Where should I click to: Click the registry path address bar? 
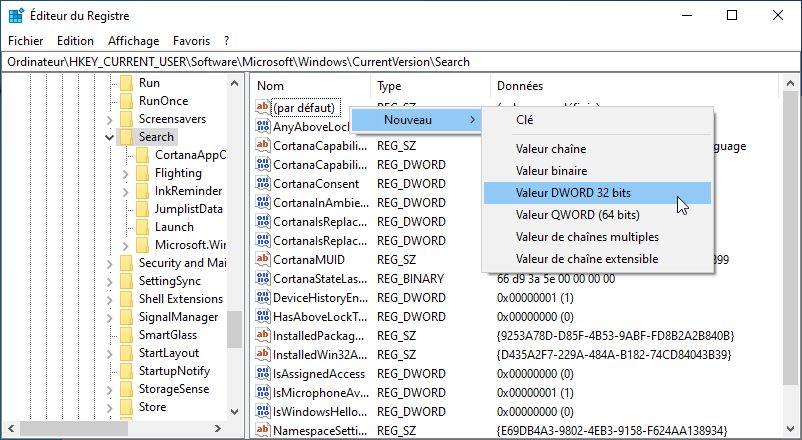click(400, 62)
